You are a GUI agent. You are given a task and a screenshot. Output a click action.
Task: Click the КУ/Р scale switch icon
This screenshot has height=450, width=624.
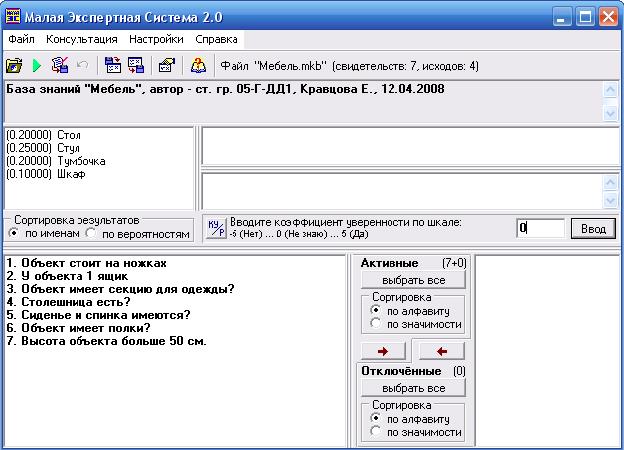pyautogui.click(x=216, y=228)
